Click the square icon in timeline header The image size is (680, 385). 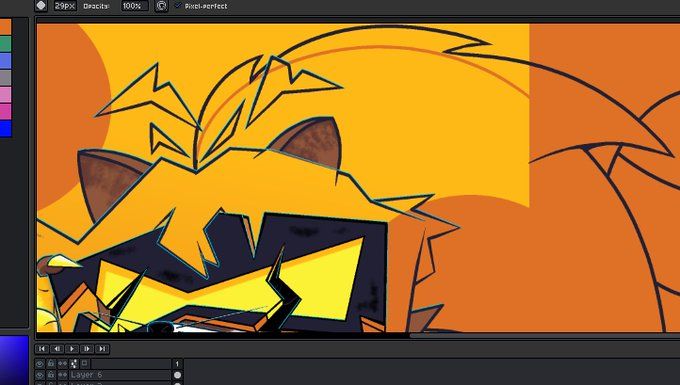pyautogui.click(x=85, y=363)
